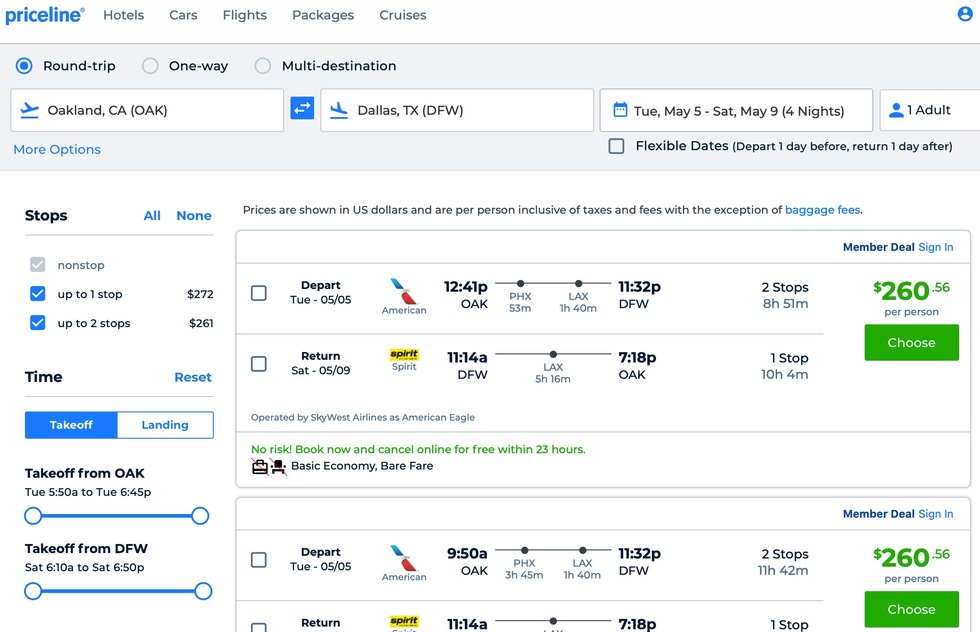Check the first 11:14a DFW return box
The image size is (980, 632).
coord(259,364)
